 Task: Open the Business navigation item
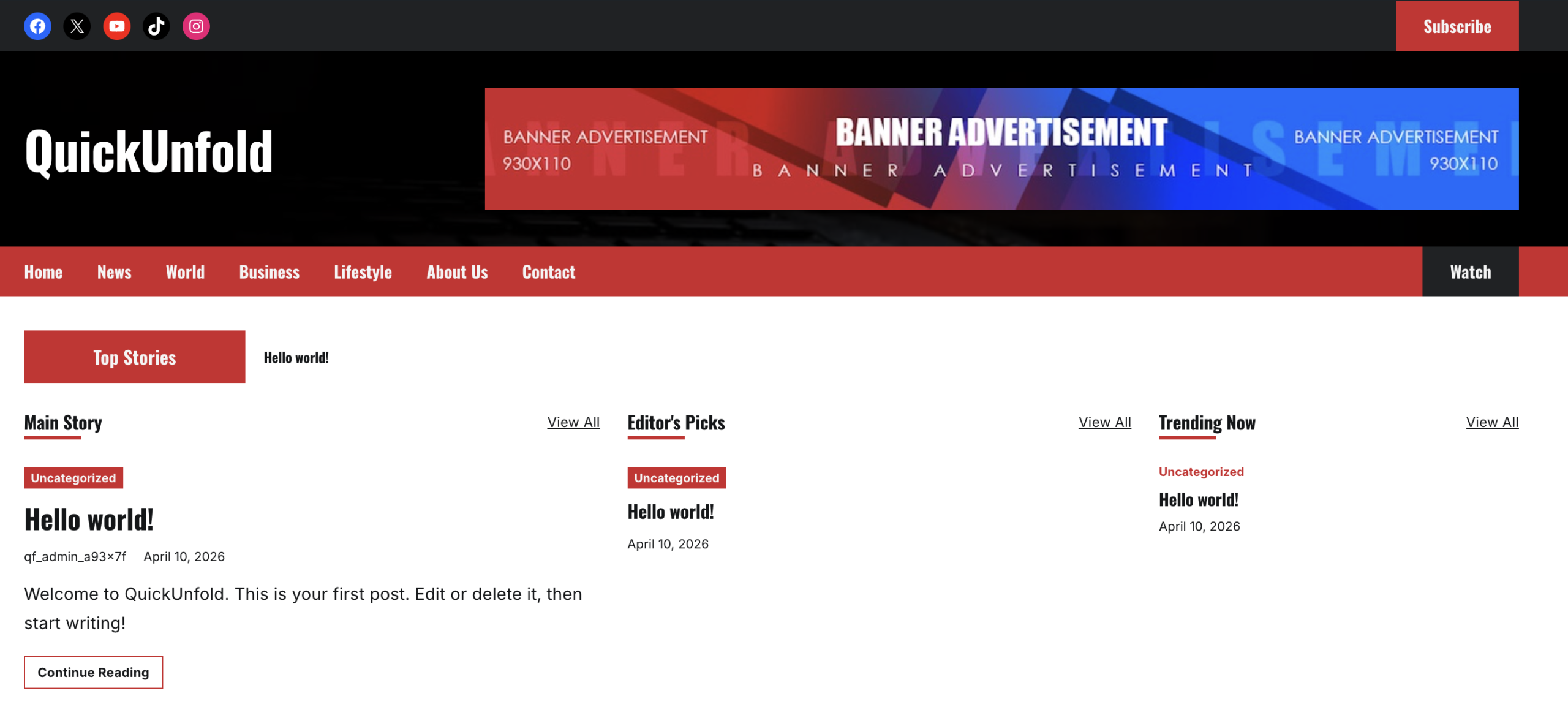269,272
